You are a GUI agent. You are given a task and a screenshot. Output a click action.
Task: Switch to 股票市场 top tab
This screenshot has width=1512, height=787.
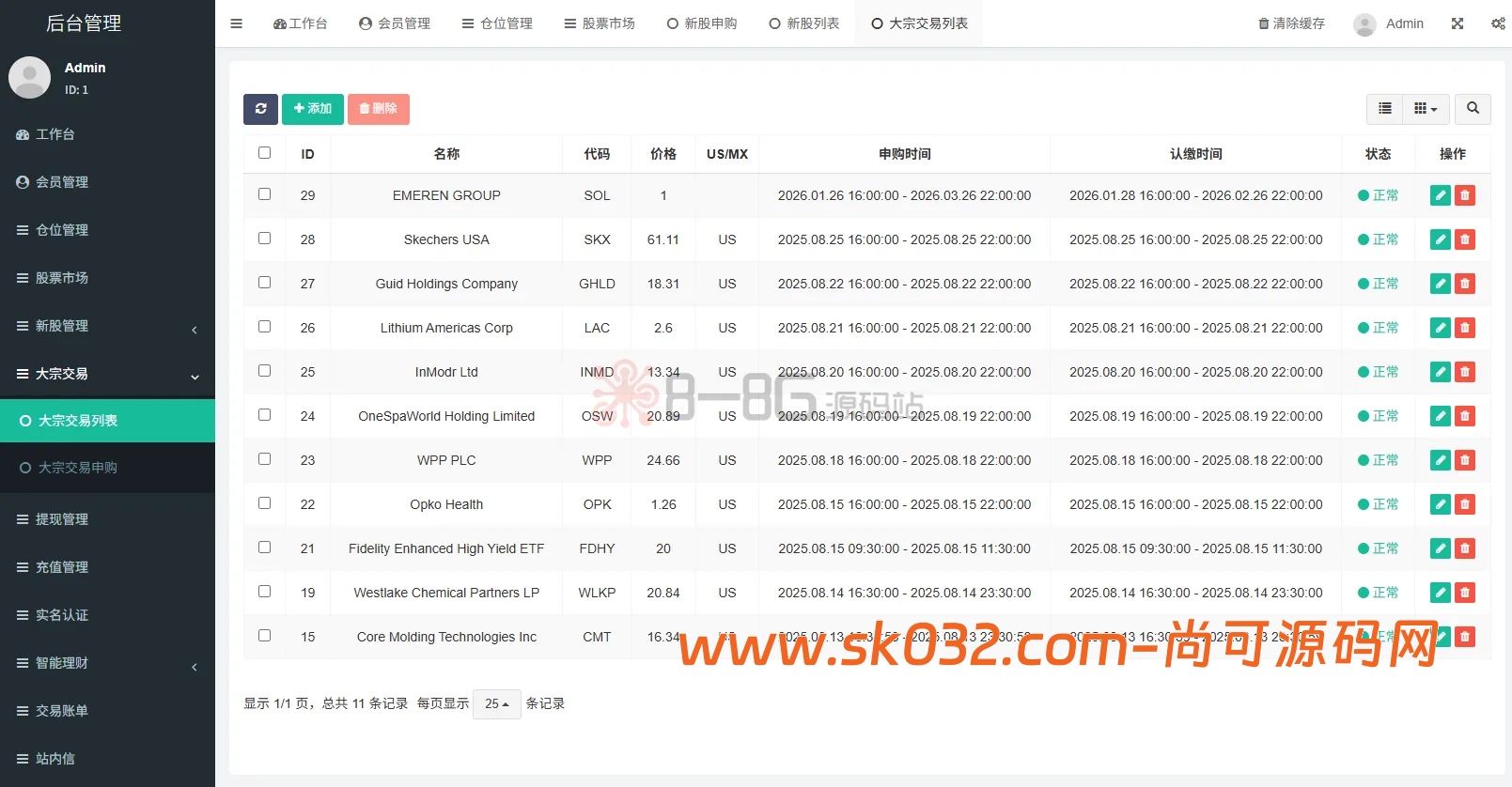[600, 23]
